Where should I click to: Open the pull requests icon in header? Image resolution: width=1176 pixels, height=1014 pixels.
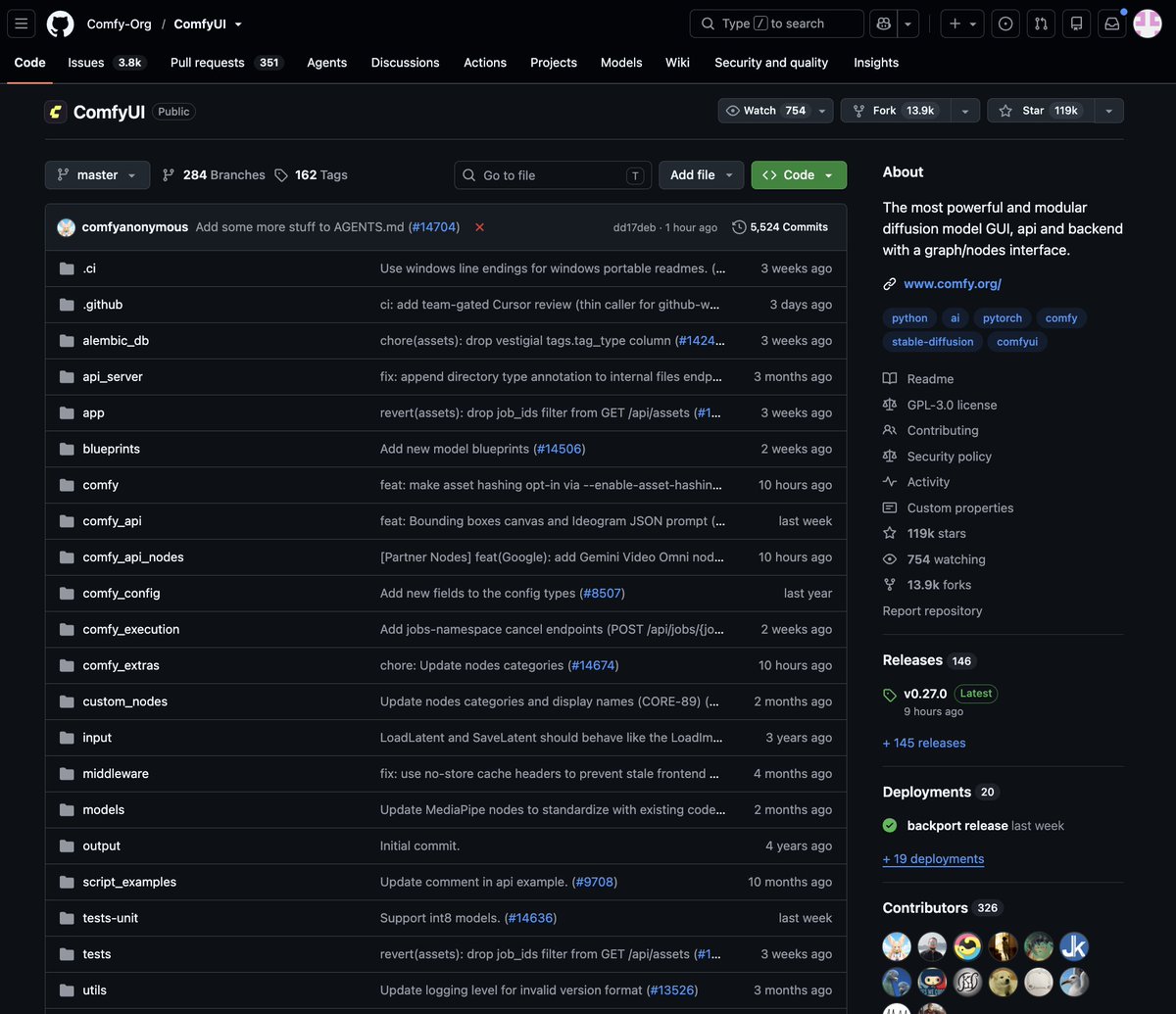[1041, 24]
